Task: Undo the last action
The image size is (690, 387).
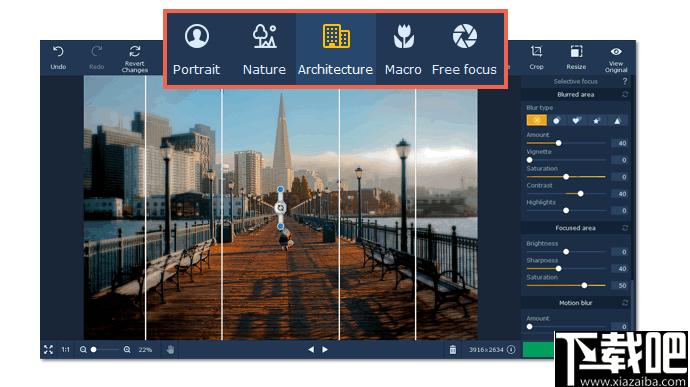Action: click(58, 58)
